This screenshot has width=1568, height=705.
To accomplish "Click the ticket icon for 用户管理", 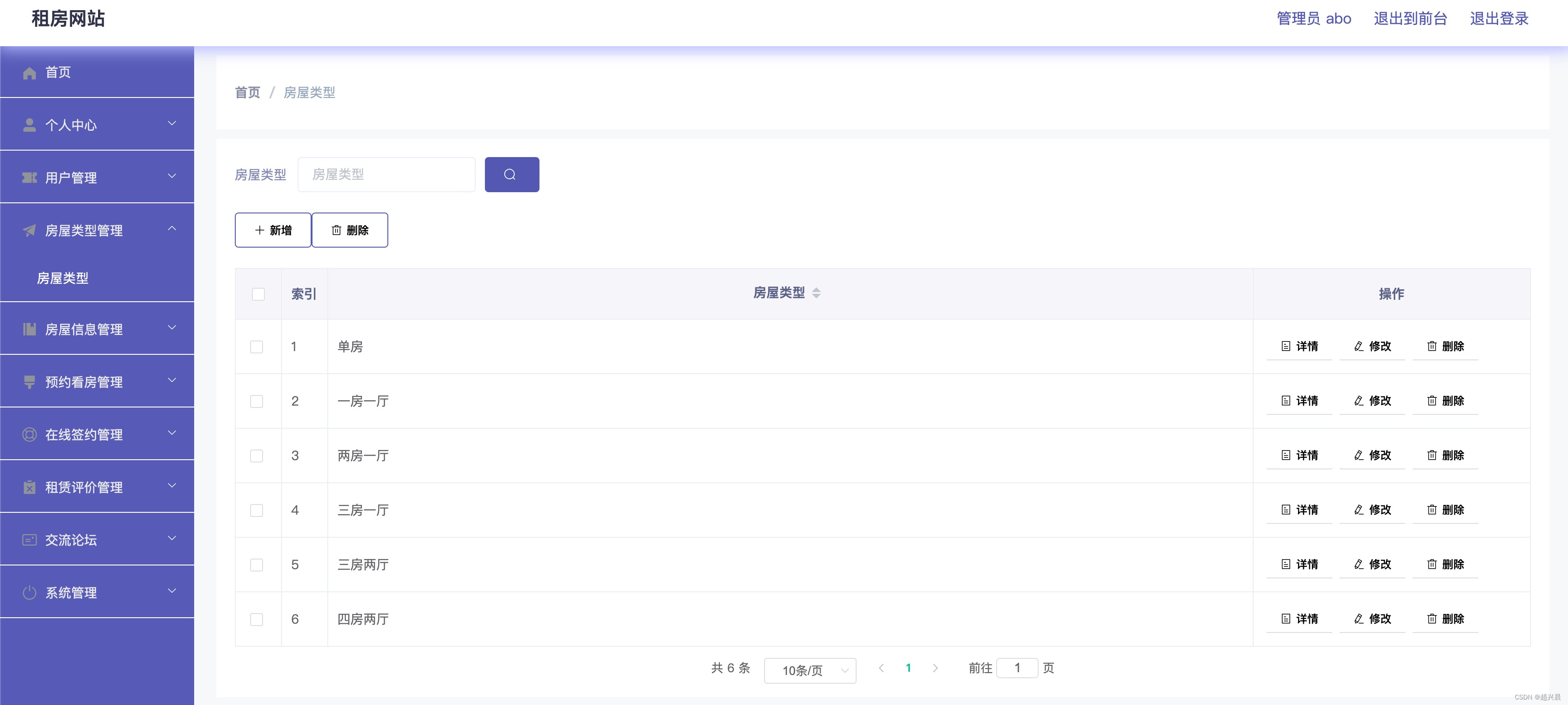I will [x=29, y=177].
